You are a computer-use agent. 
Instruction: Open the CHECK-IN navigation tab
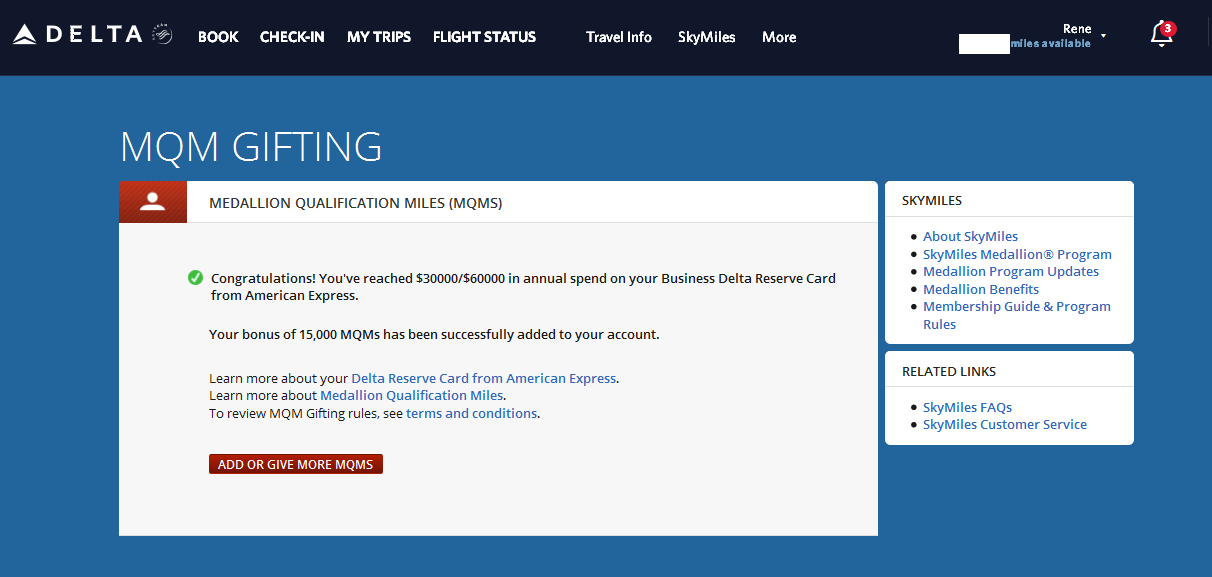[291, 36]
